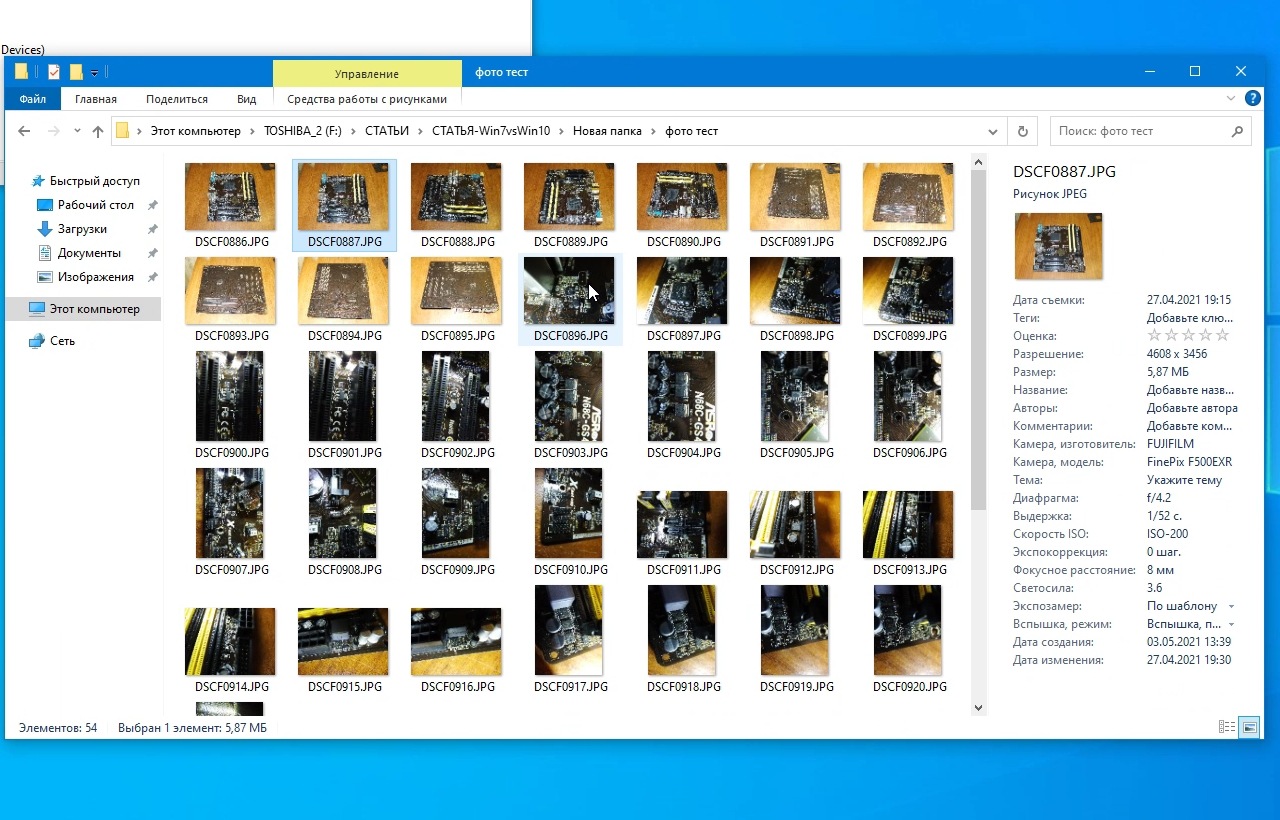Image resolution: width=1280 pixels, height=820 pixels.
Task: Open the address bar history dropdown
Action: point(993,131)
